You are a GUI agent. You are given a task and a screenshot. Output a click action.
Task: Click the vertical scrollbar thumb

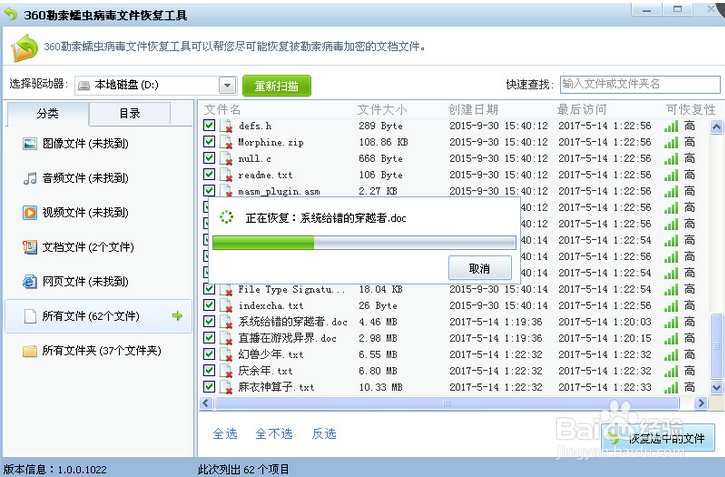pos(716,346)
